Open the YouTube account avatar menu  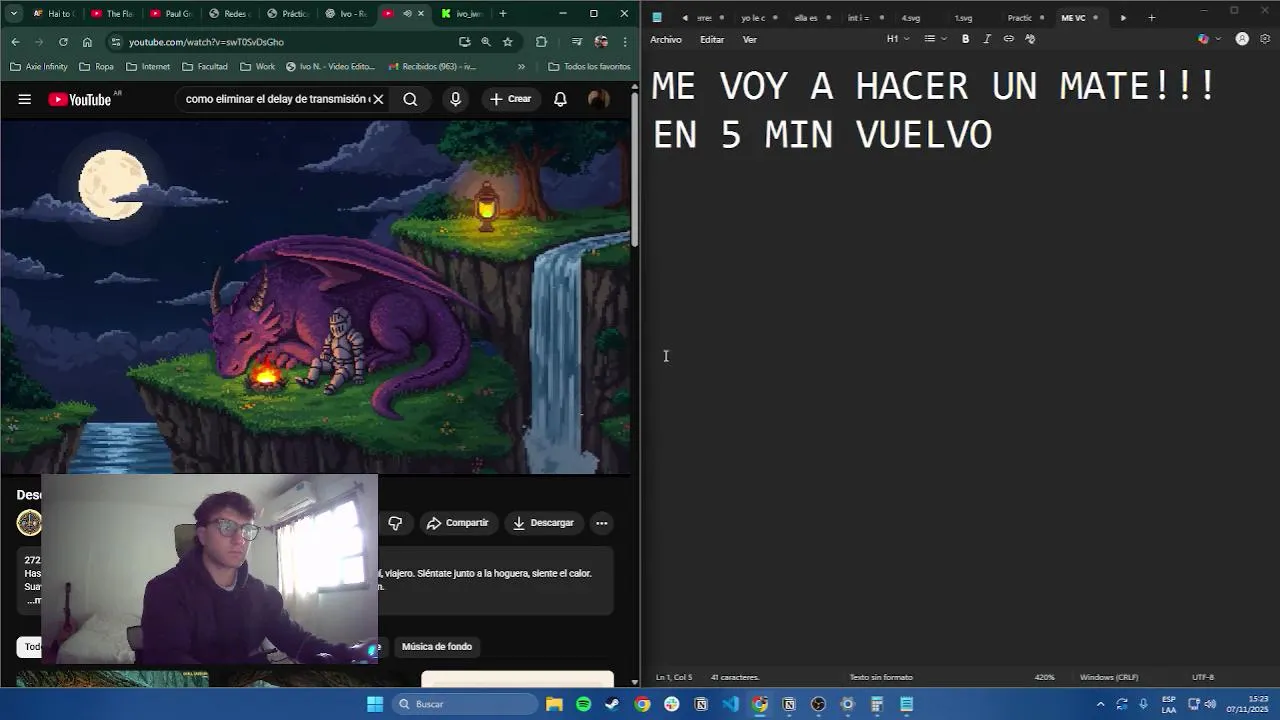click(x=599, y=99)
